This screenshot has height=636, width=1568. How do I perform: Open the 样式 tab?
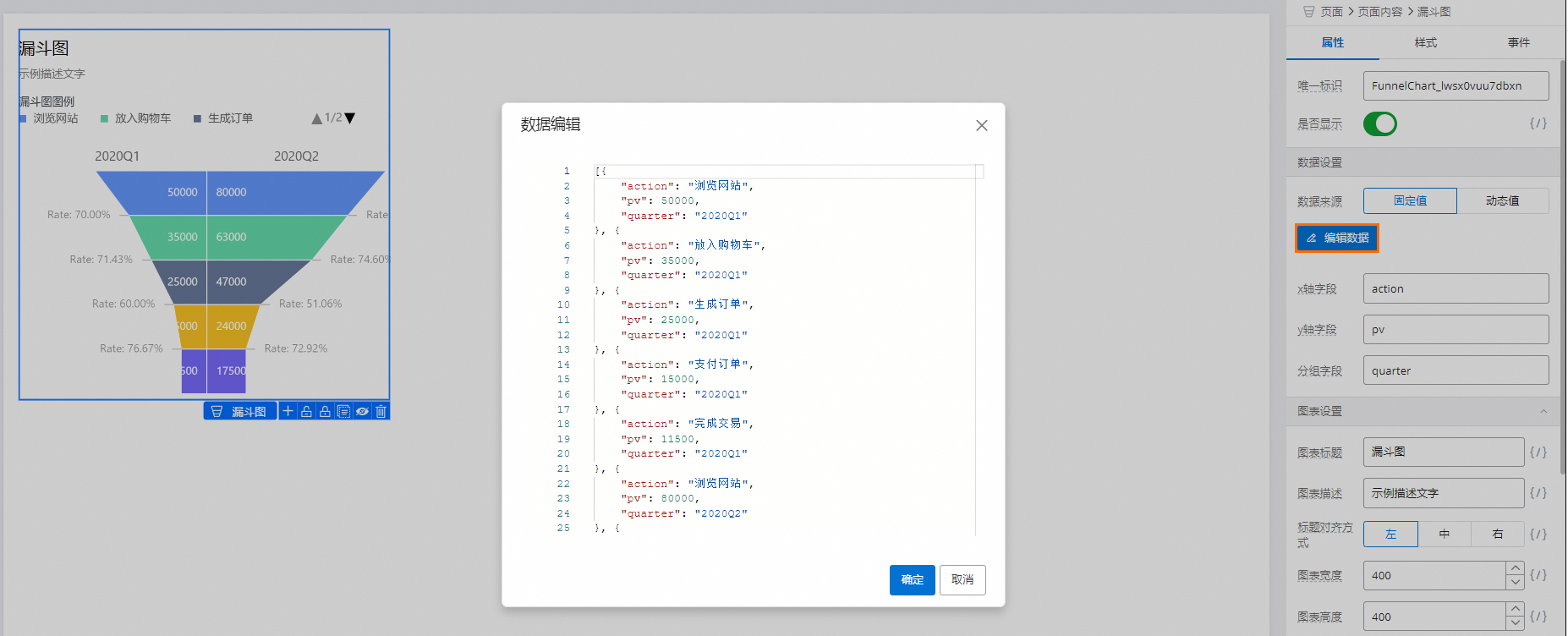[x=1426, y=42]
